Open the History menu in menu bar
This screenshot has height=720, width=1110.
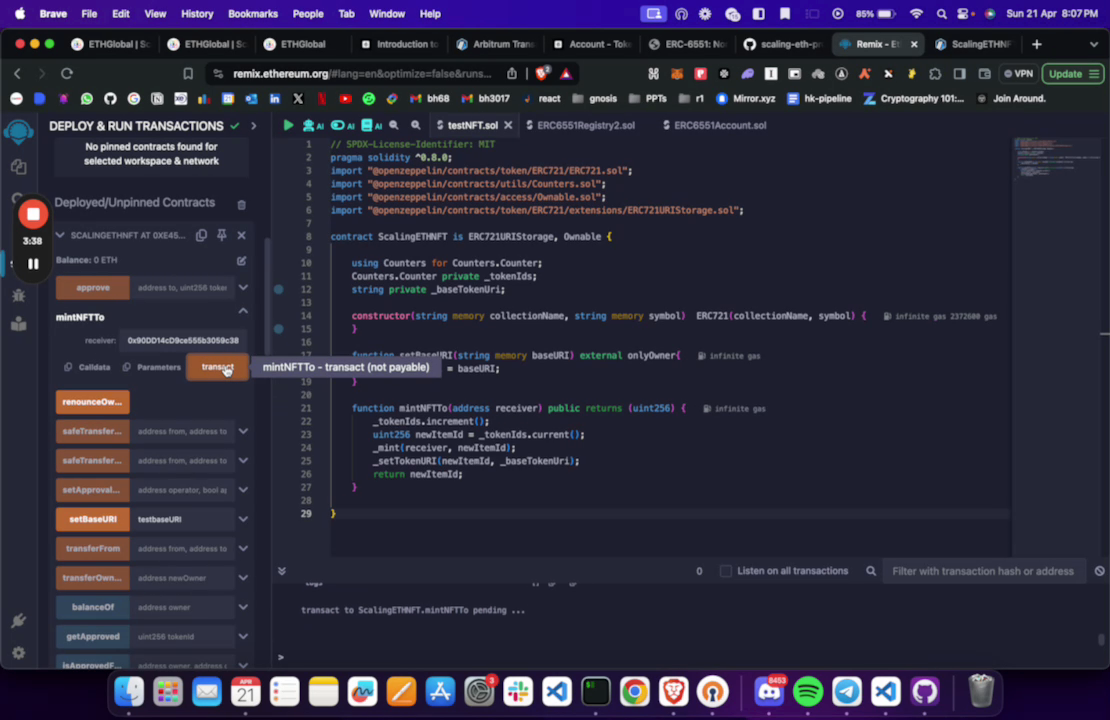tap(197, 13)
